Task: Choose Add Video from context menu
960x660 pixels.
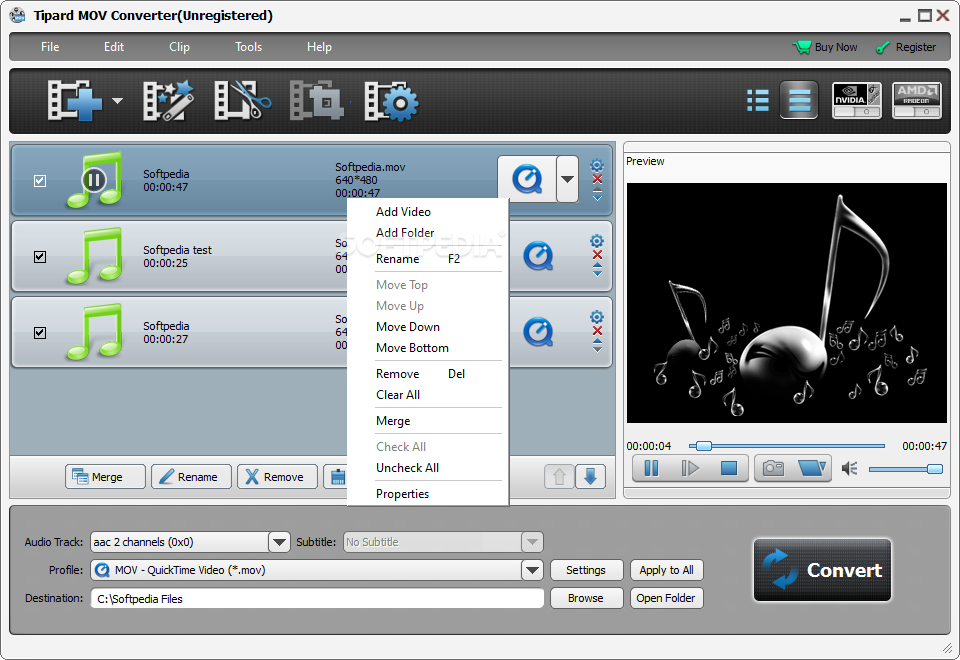Action: (x=428, y=212)
